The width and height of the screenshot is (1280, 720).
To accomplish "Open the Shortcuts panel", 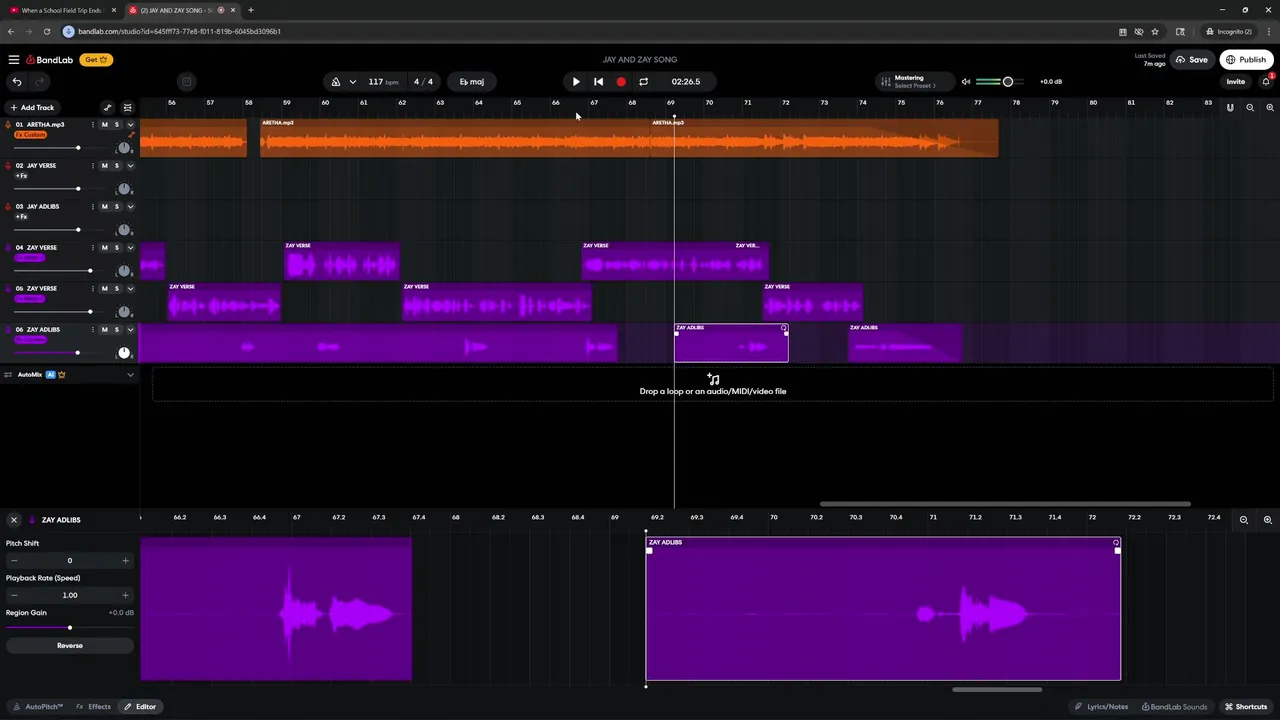I will click(x=1246, y=707).
